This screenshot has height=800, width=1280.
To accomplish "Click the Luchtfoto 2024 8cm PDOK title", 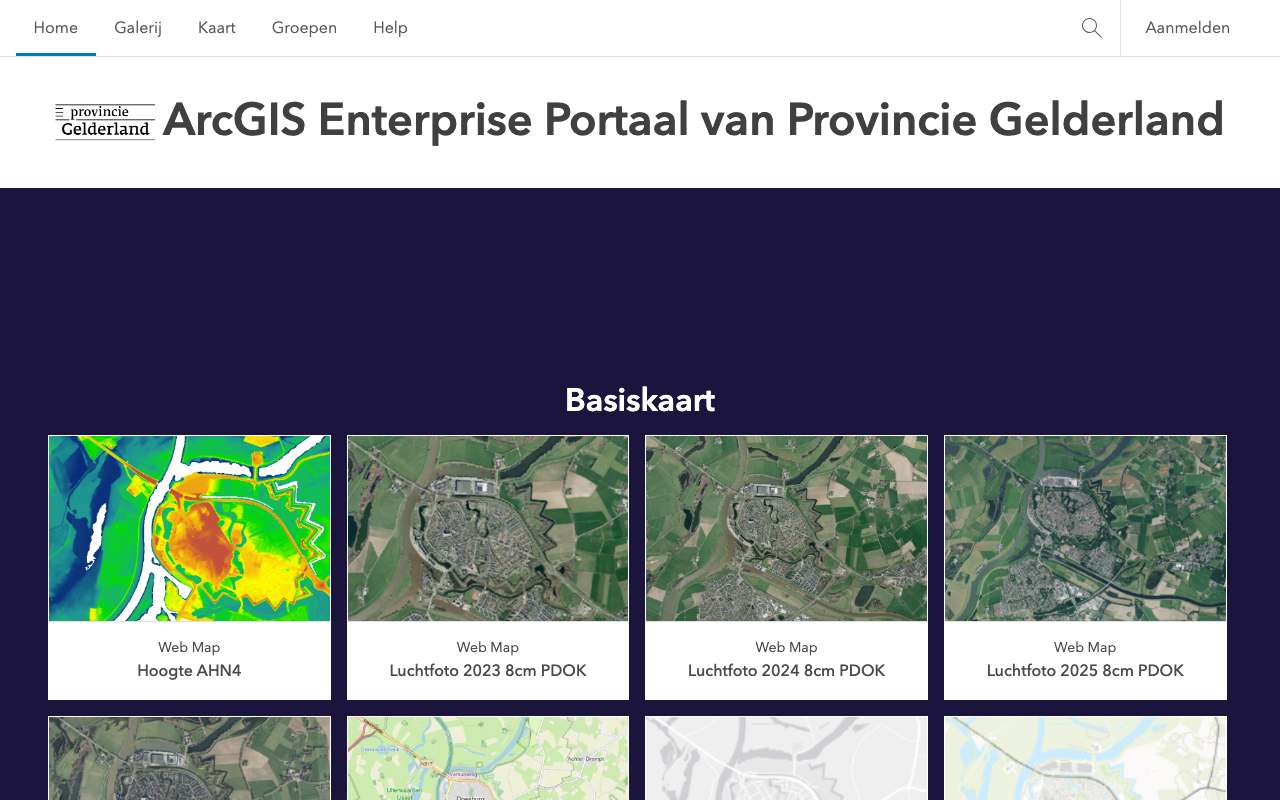I will click(x=786, y=671).
